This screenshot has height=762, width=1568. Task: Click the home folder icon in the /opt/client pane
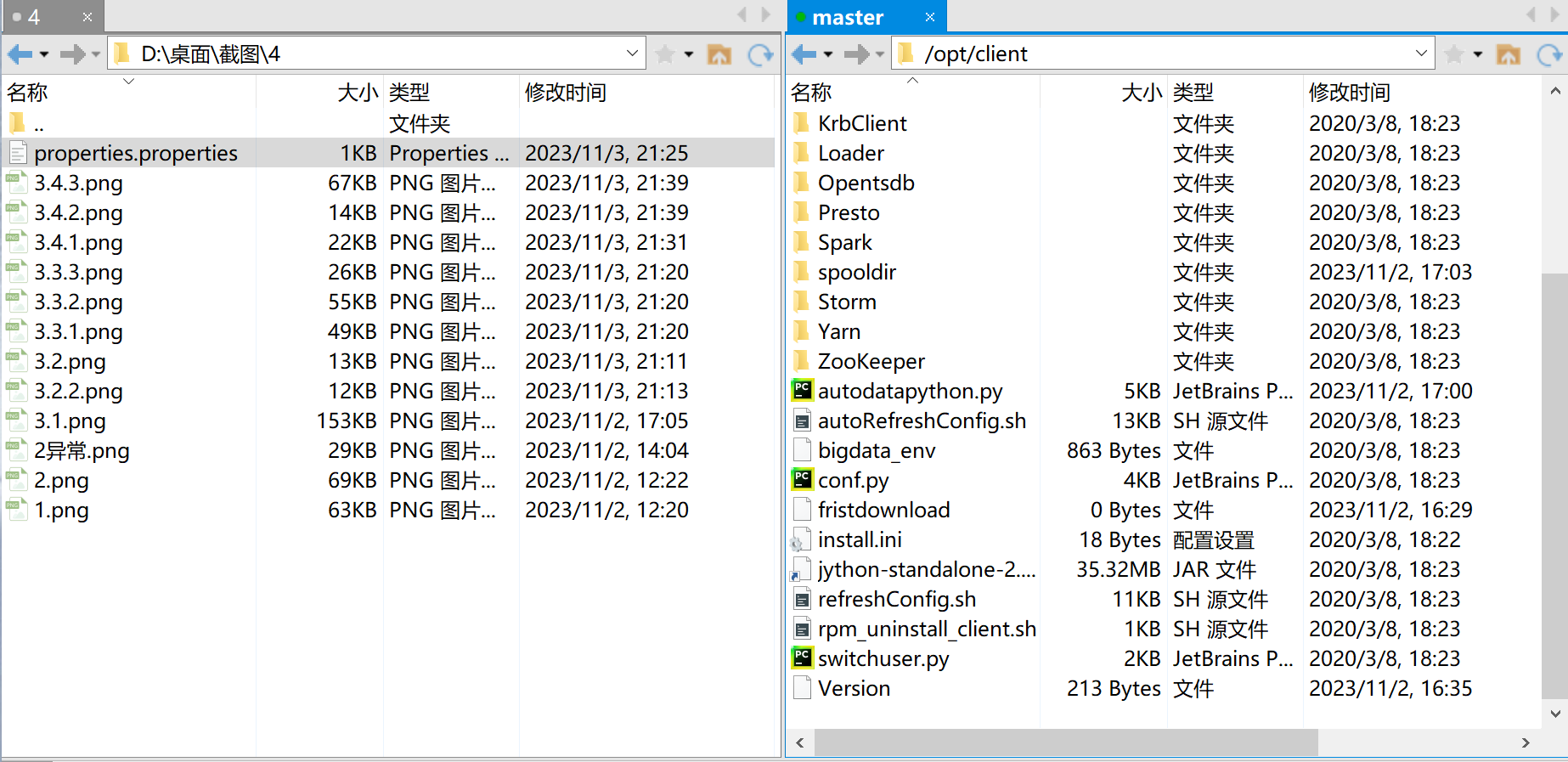[1509, 54]
